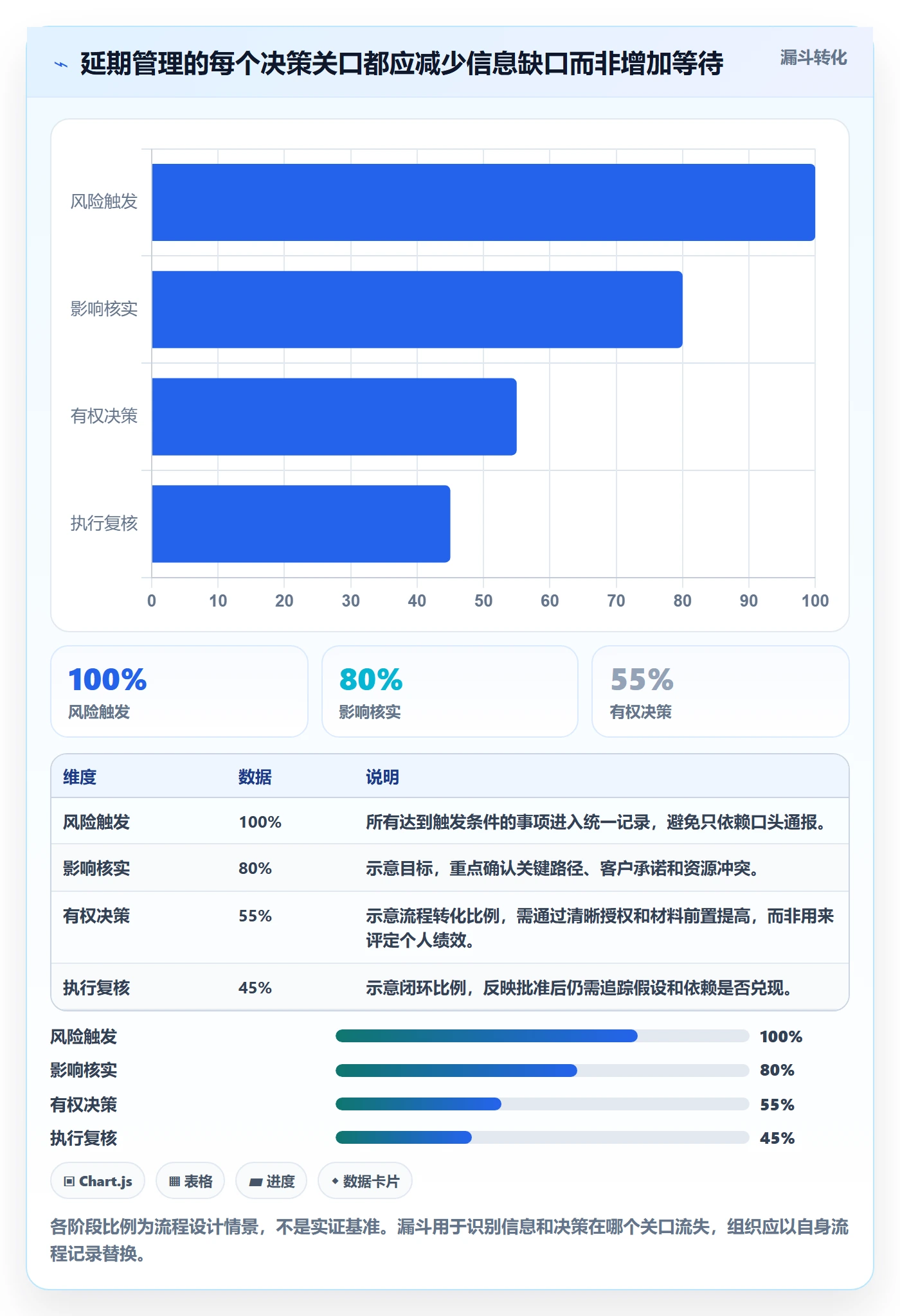
Task: Click the chart axis label 50
Action: 483,601
